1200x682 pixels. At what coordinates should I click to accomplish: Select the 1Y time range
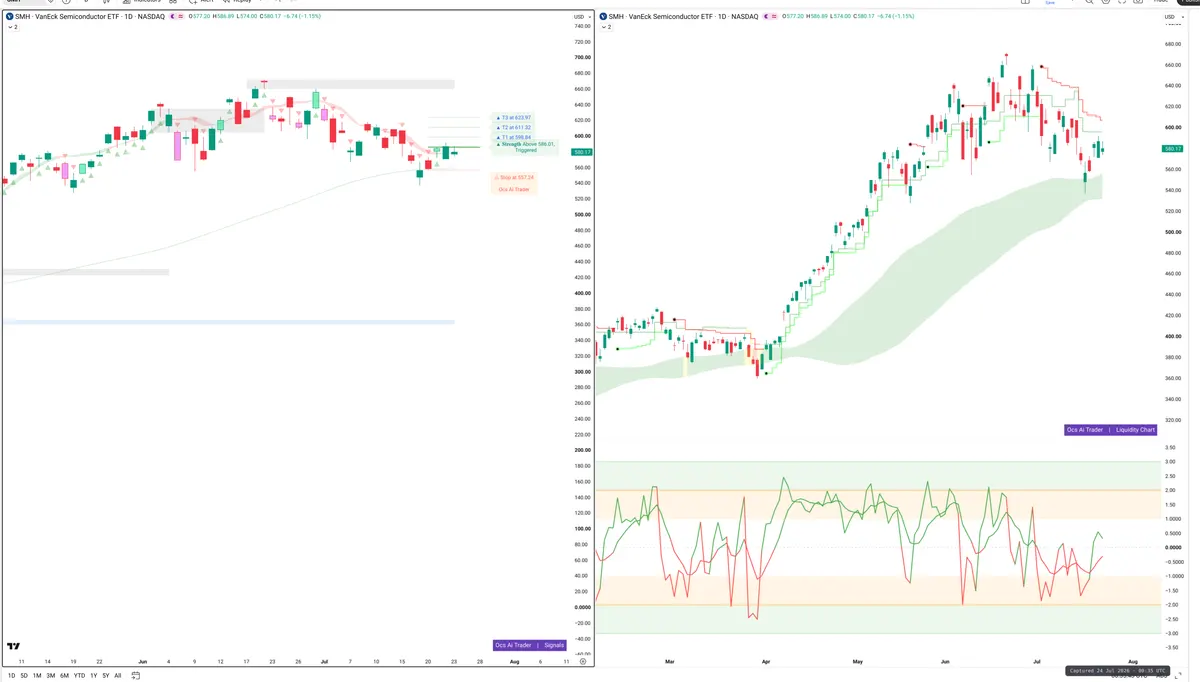[x=93, y=676]
